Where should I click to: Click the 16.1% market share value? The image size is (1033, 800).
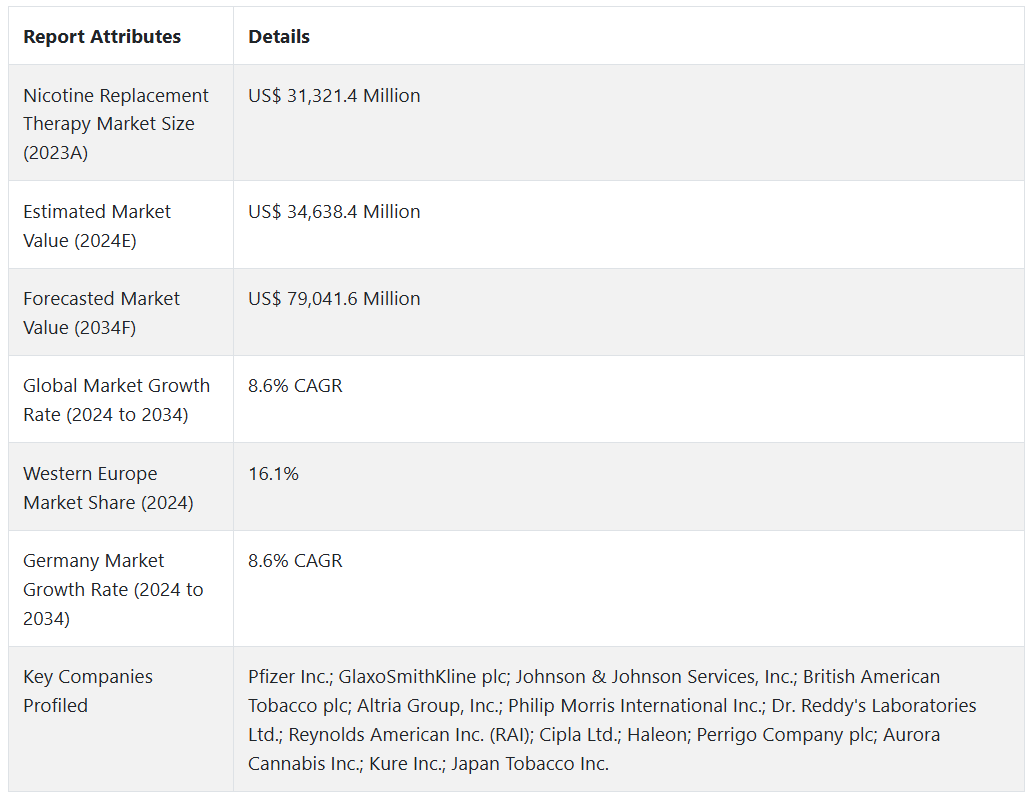[273, 474]
